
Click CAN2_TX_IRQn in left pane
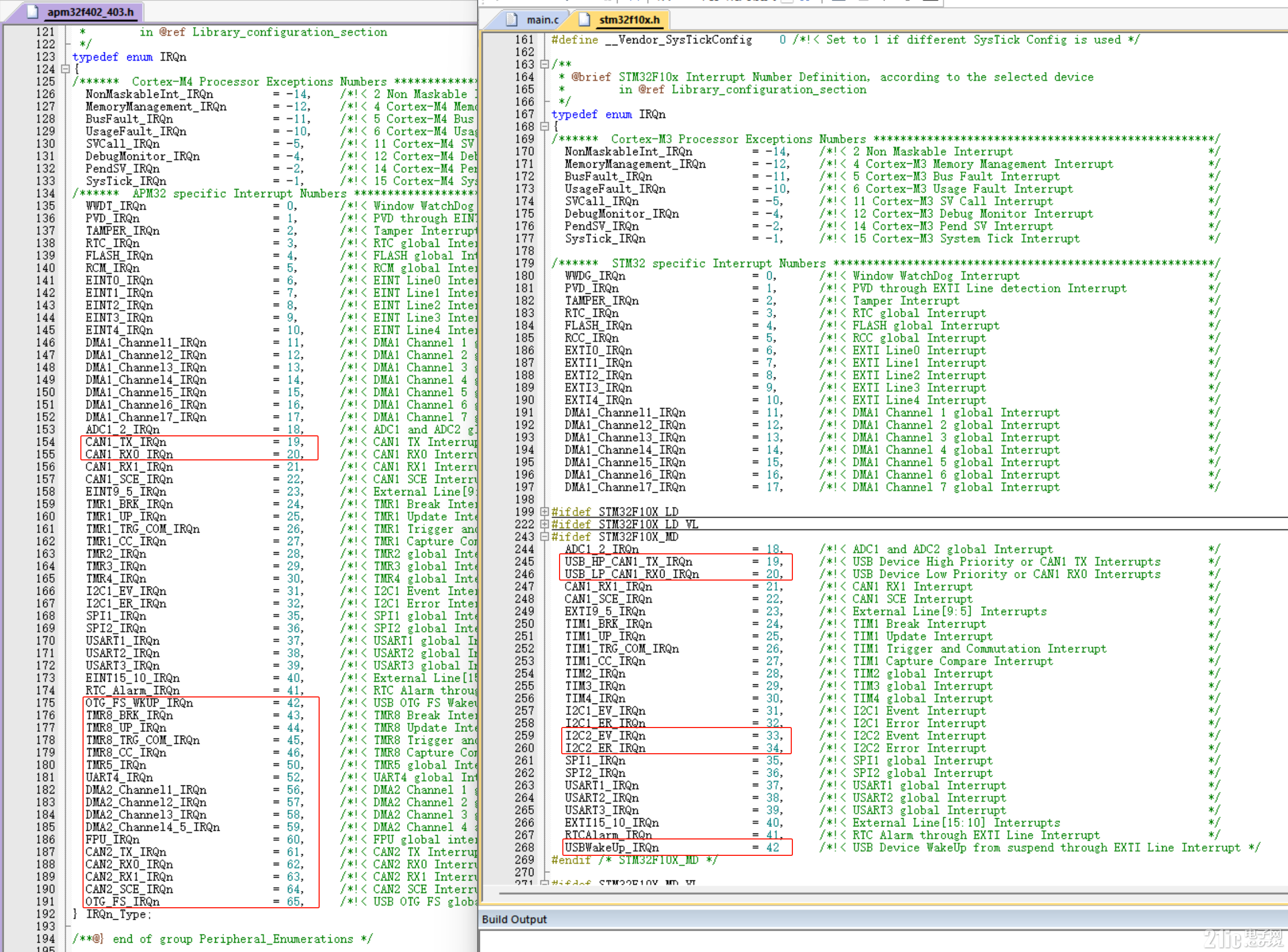coord(126,852)
